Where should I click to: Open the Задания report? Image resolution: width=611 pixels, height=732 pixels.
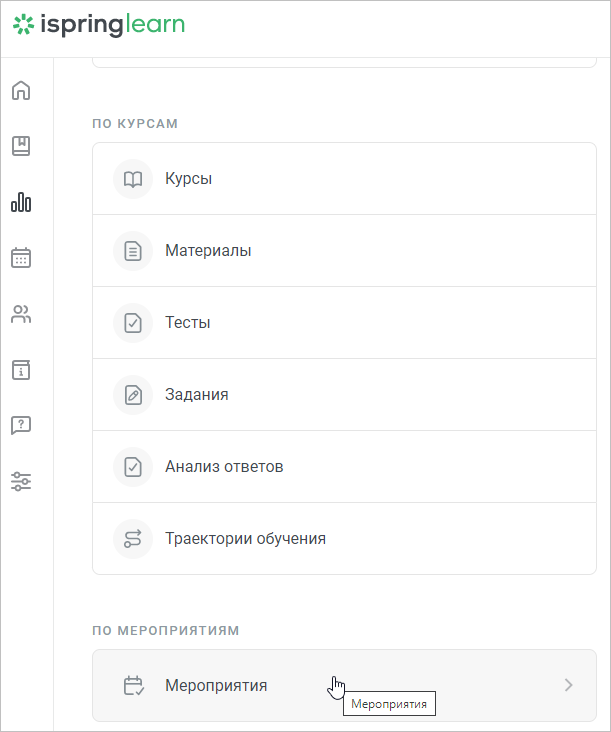(x=344, y=394)
